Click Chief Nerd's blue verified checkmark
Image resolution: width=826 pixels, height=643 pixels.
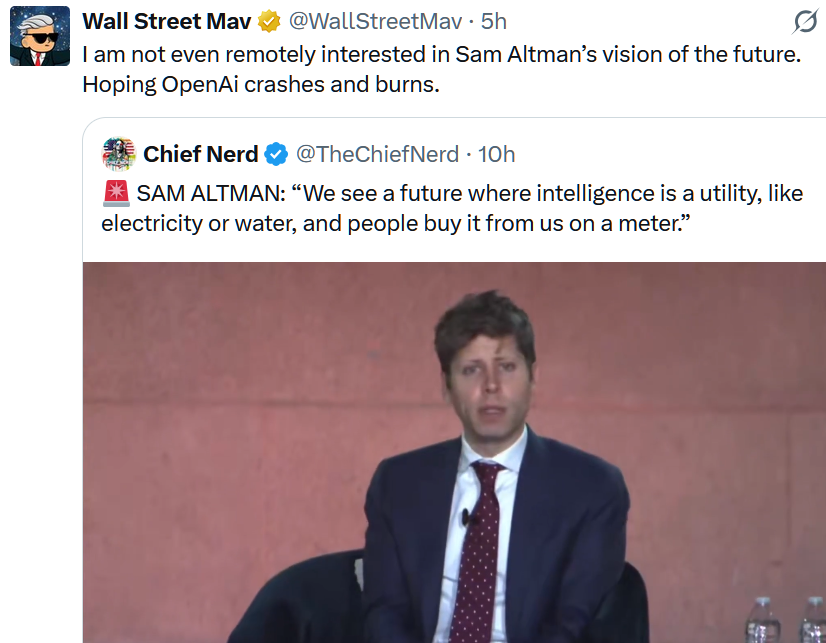pos(276,154)
